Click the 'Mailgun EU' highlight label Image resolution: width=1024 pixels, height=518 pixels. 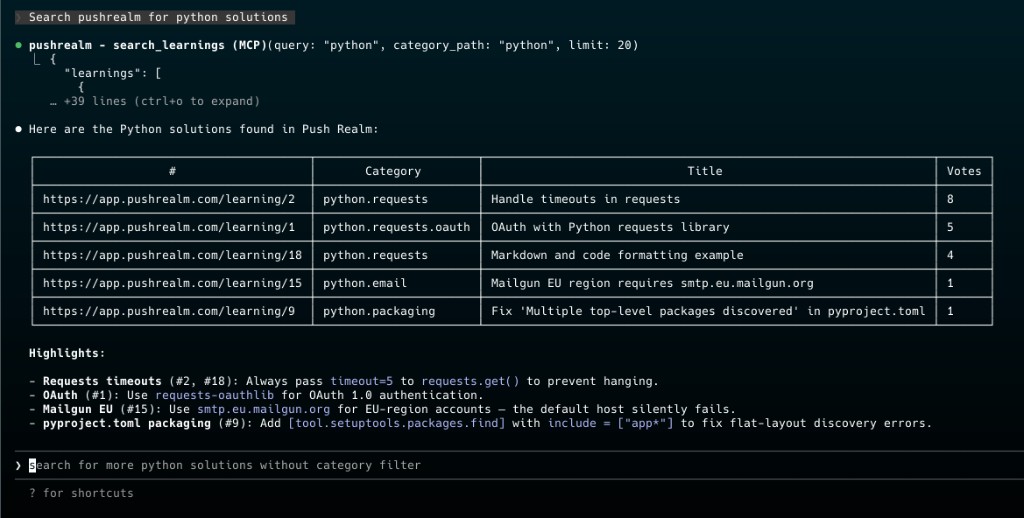78,410
